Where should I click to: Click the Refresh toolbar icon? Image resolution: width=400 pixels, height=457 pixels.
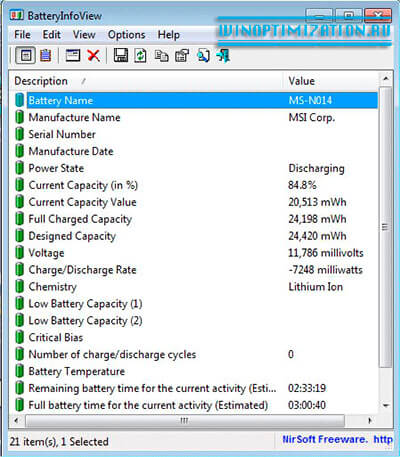click(140, 55)
